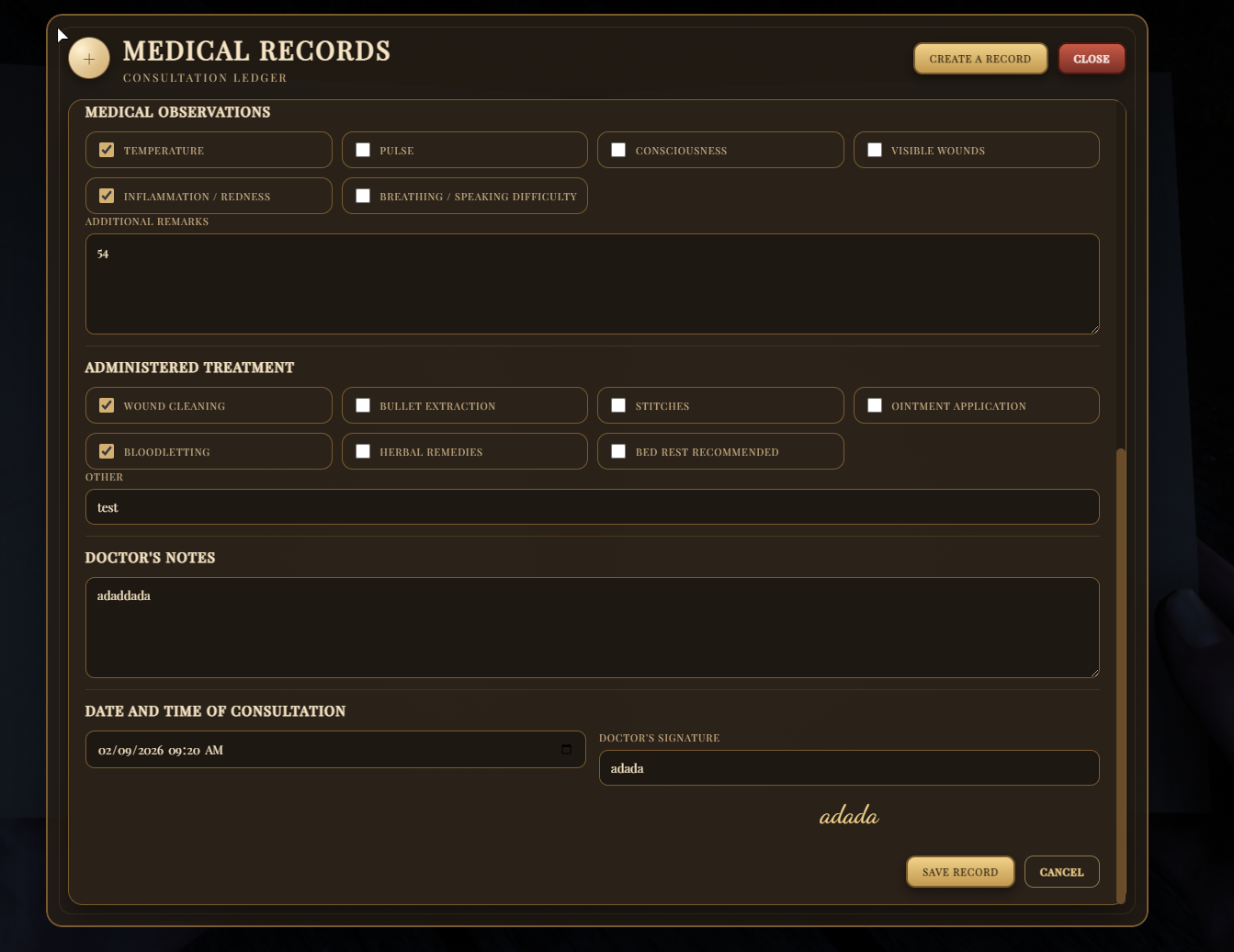Click the Administered Treatment heading
The height and width of the screenshot is (952, 1234).
tap(189, 368)
